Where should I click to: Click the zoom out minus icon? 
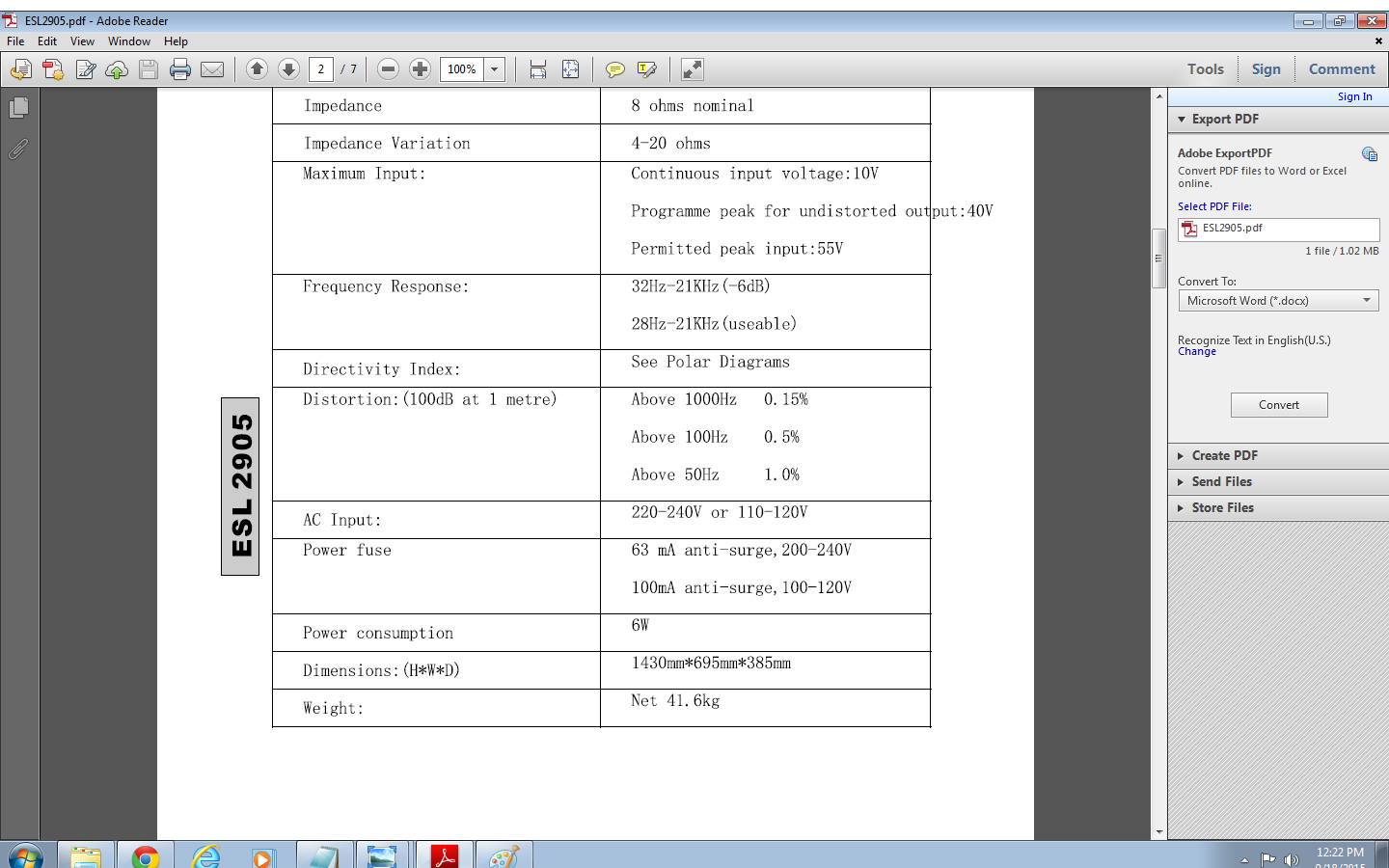[x=388, y=68]
